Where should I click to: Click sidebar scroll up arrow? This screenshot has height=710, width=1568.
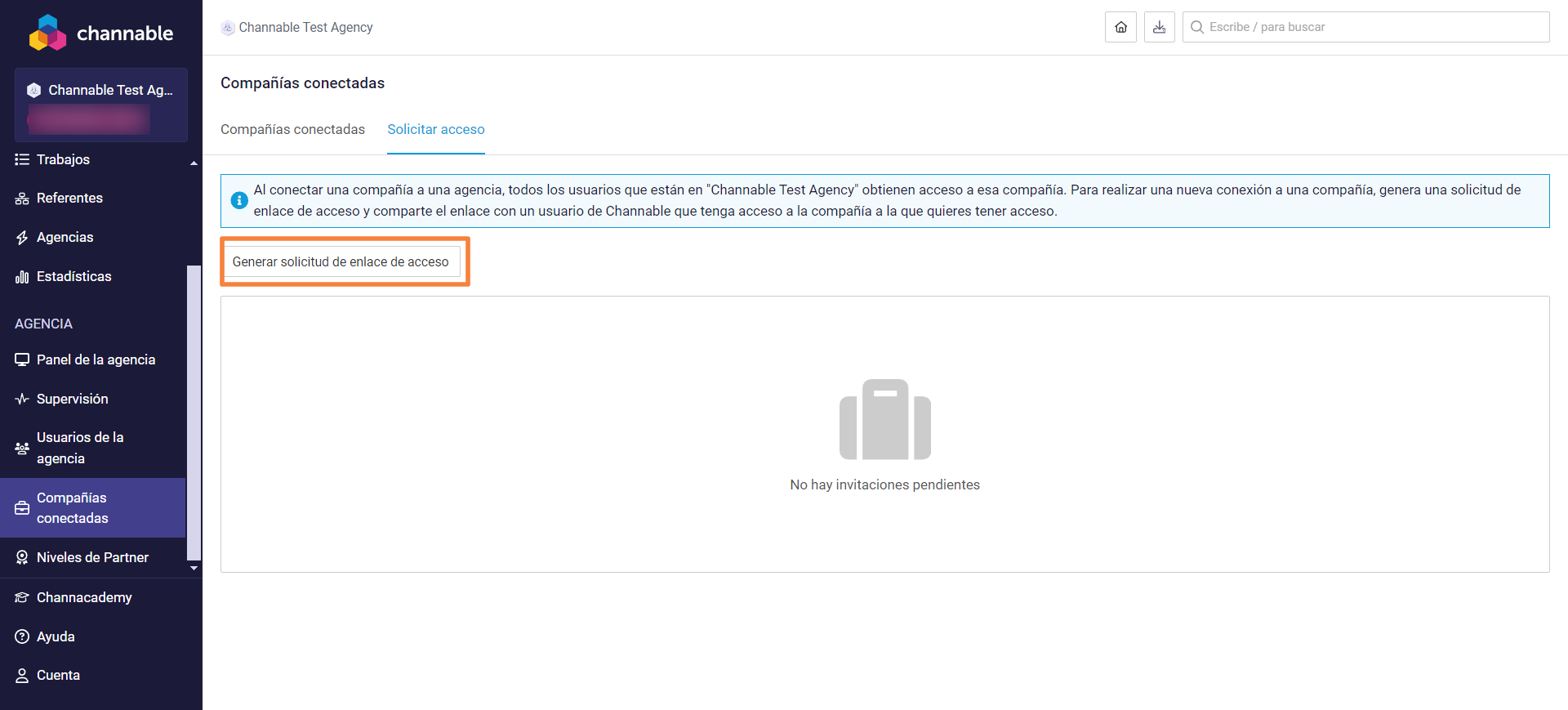tap(194, 163)
